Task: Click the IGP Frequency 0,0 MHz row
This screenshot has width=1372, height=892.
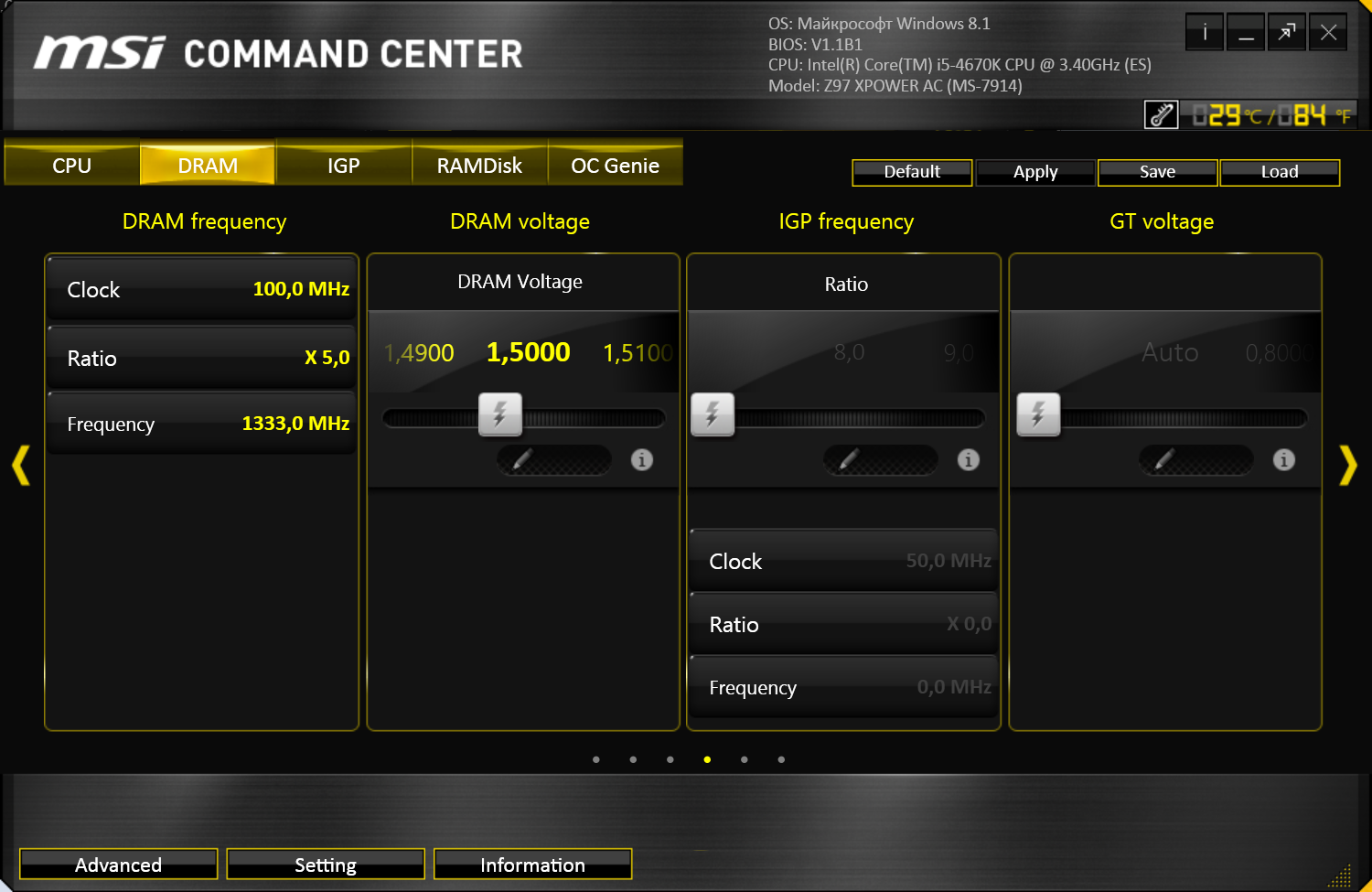Action: (843, 687)
